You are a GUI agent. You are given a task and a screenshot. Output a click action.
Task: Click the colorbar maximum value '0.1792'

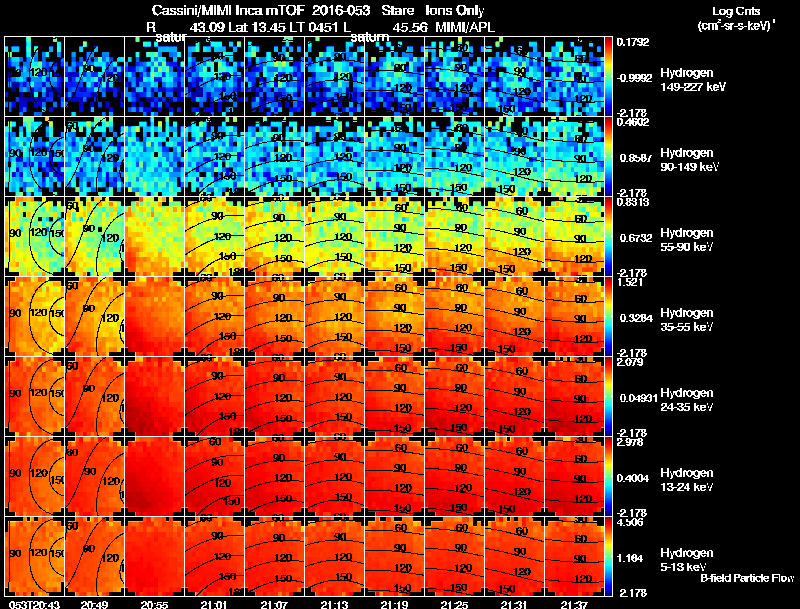click(633, 42)
